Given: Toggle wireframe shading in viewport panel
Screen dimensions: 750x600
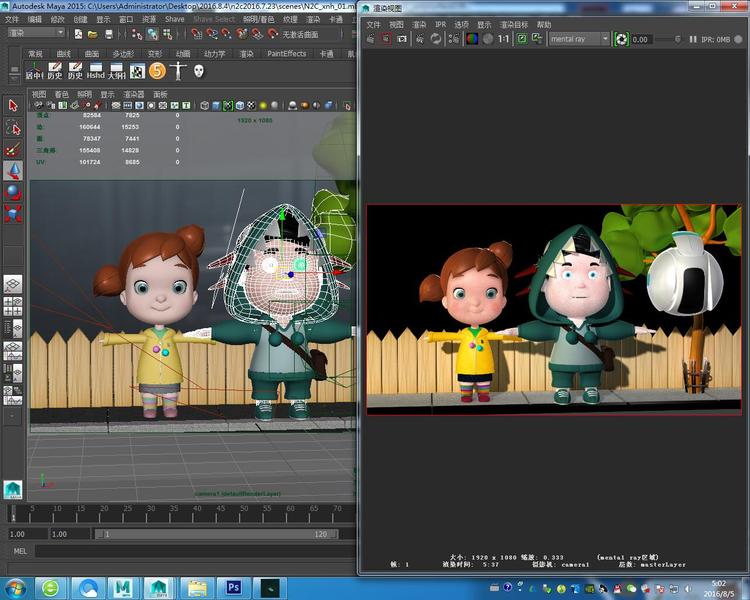Looking at the screenshot, I should point(205,105).
